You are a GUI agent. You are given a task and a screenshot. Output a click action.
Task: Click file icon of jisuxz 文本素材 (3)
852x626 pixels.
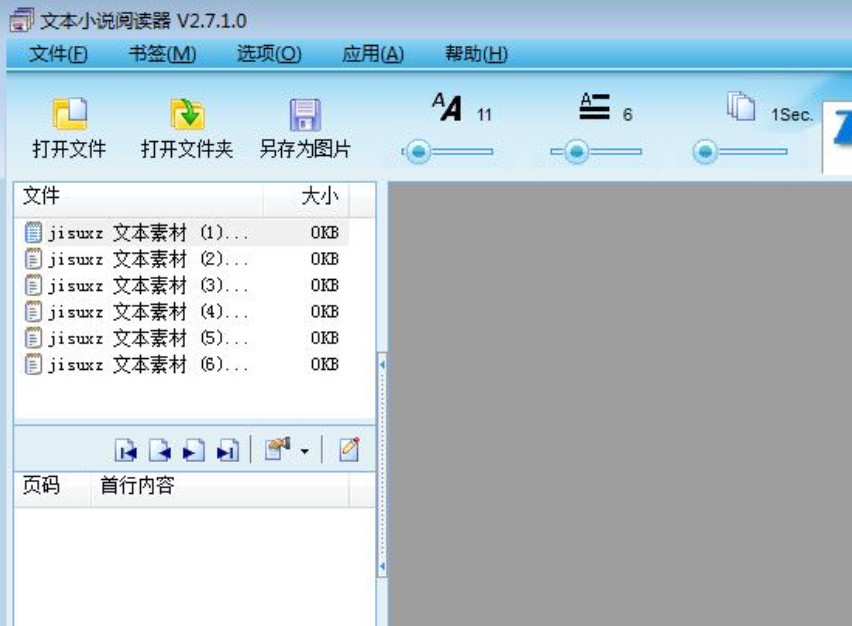33,285
